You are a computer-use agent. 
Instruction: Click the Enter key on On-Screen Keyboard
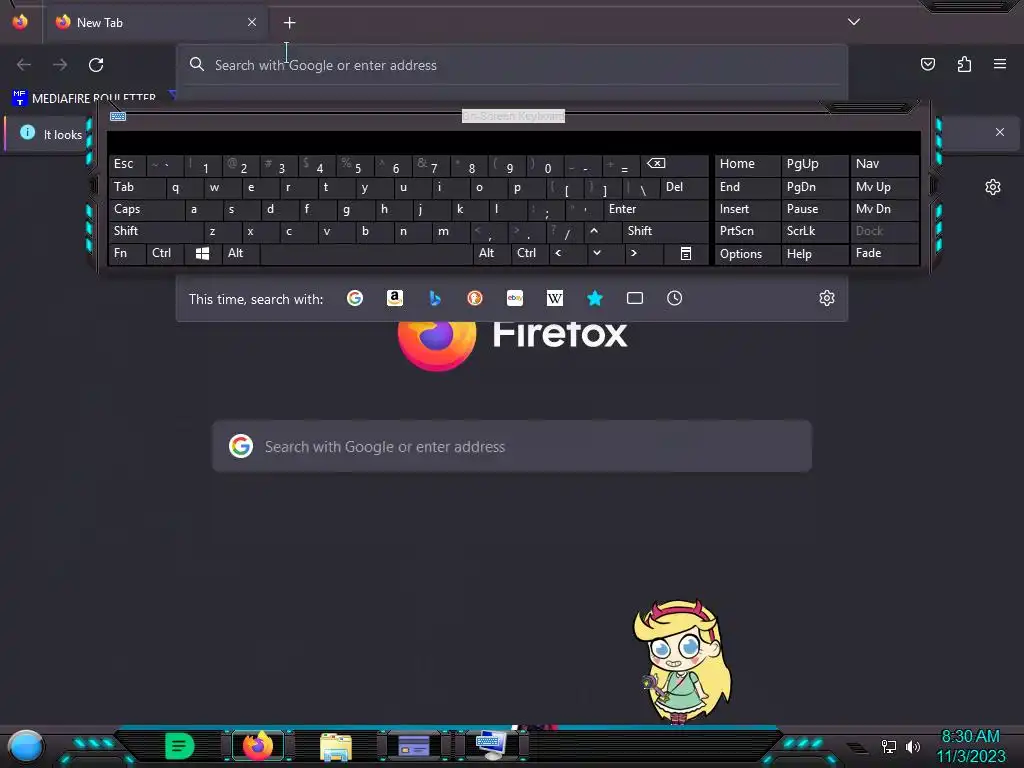[655, 210]
